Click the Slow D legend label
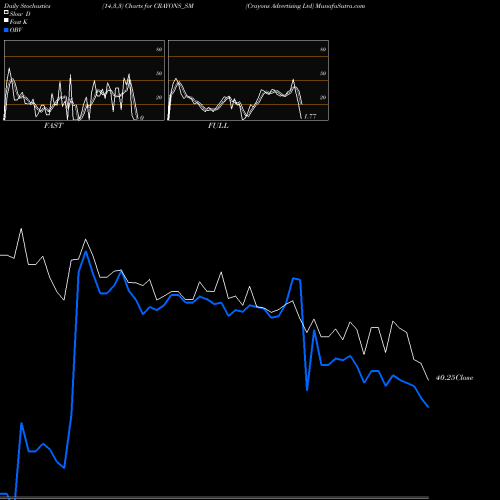500x500 pixels. (x=20, y=14)
